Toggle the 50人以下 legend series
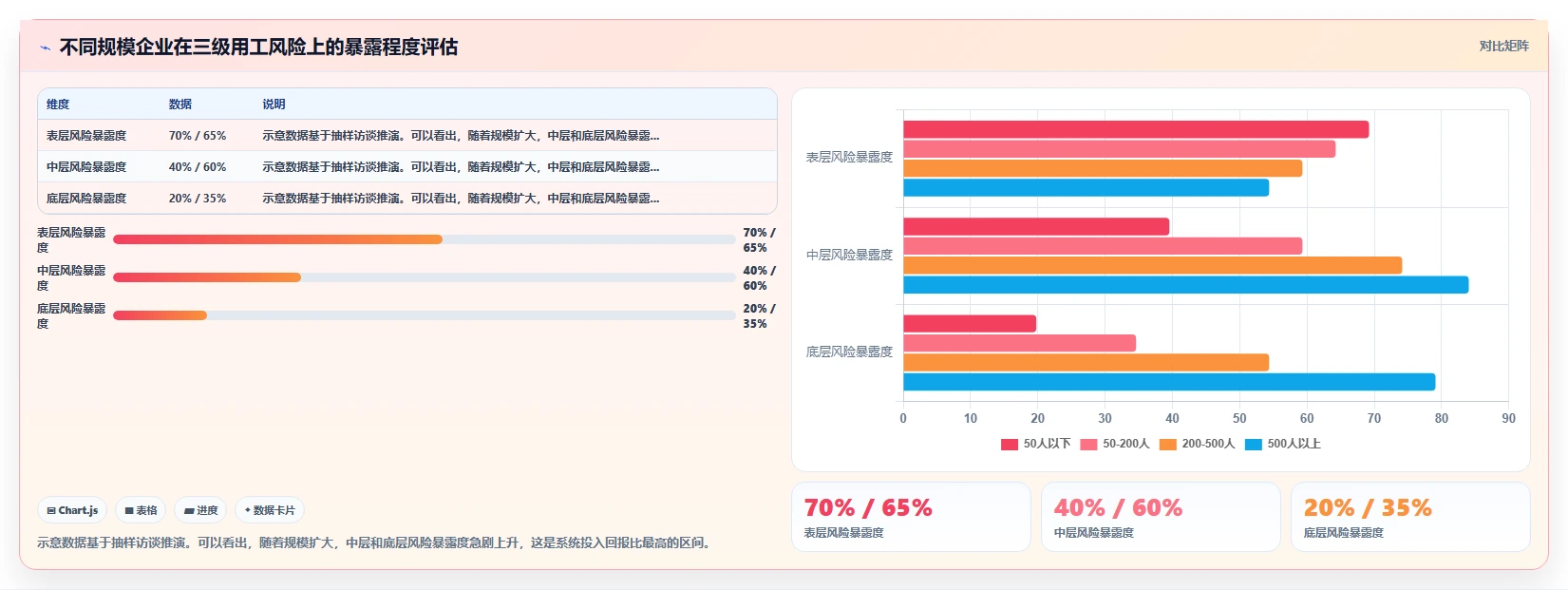 coord(1035,444)
